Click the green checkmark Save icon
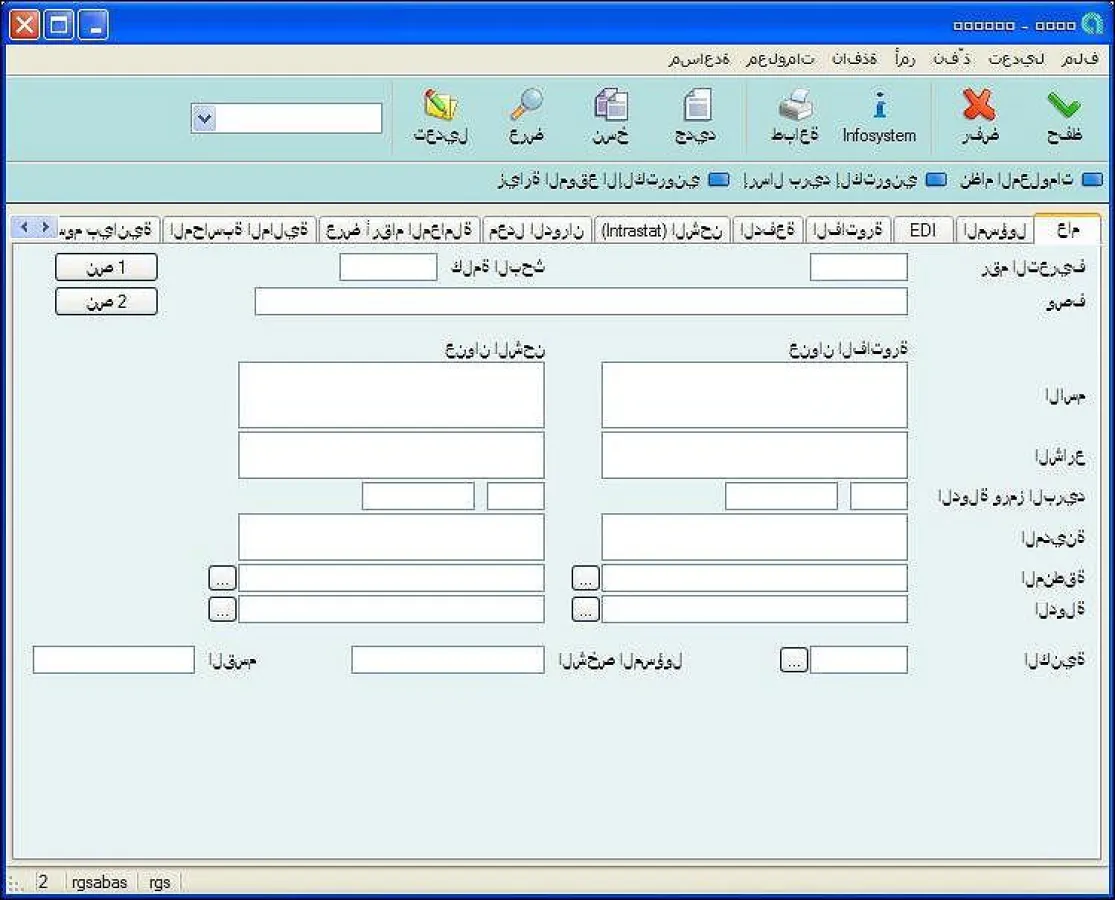 [1064, 107]
